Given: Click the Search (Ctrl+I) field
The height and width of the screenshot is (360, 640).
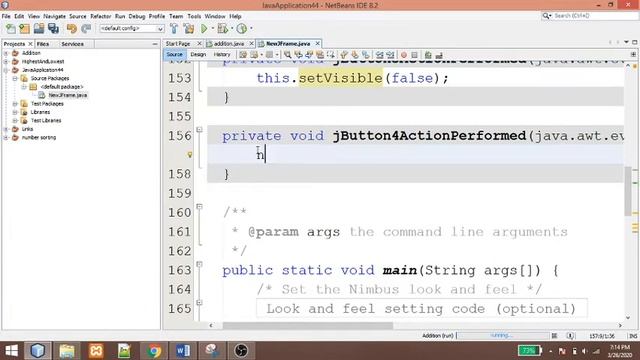Looking at the screenshot, I should (x=589, y=16).
